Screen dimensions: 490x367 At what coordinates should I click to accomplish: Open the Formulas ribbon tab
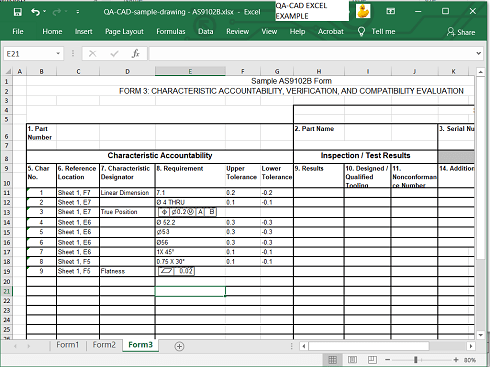pyautogui.click(x=171, y=32)
